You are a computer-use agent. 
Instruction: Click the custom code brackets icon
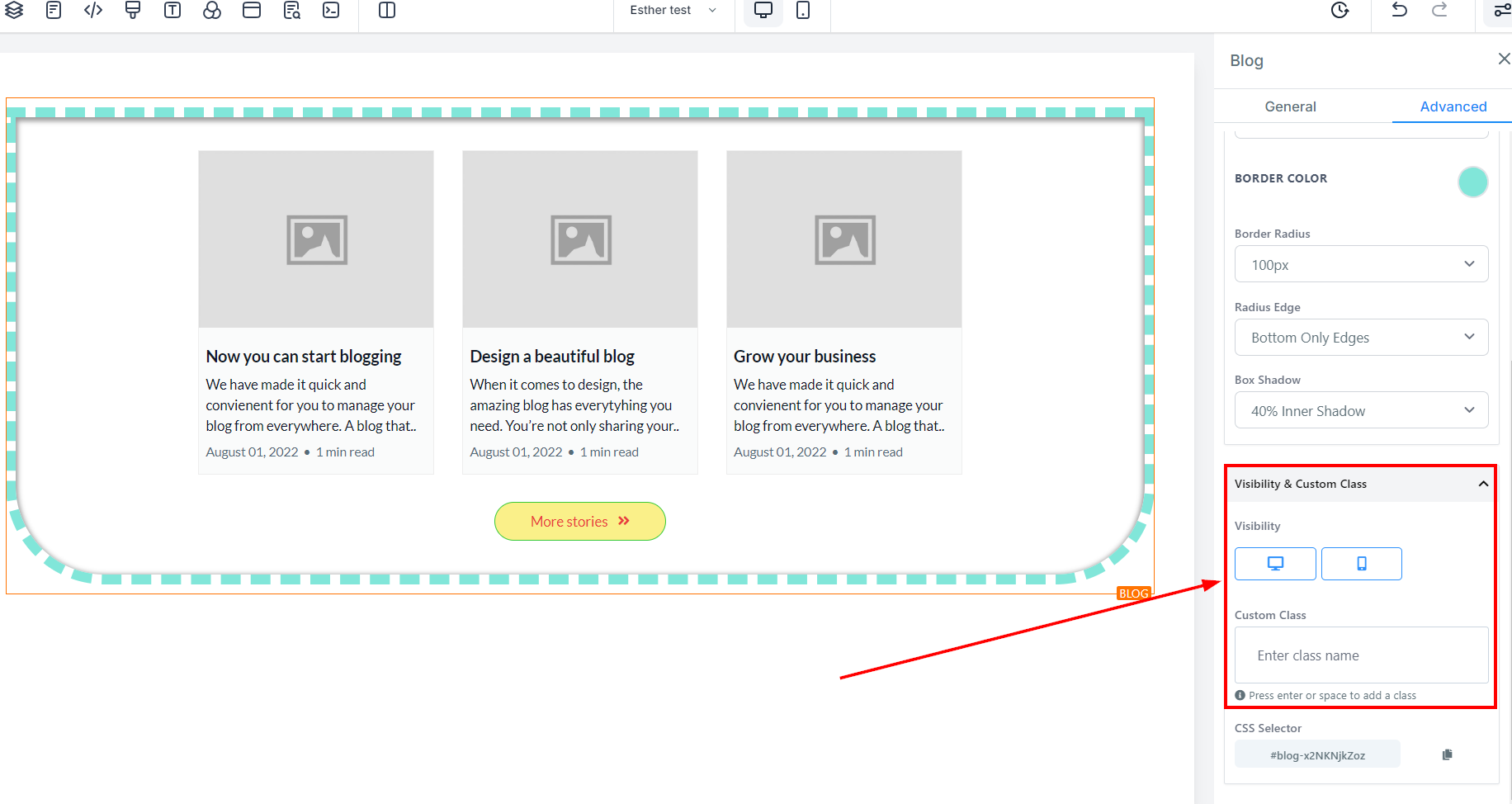coord(93,10)
